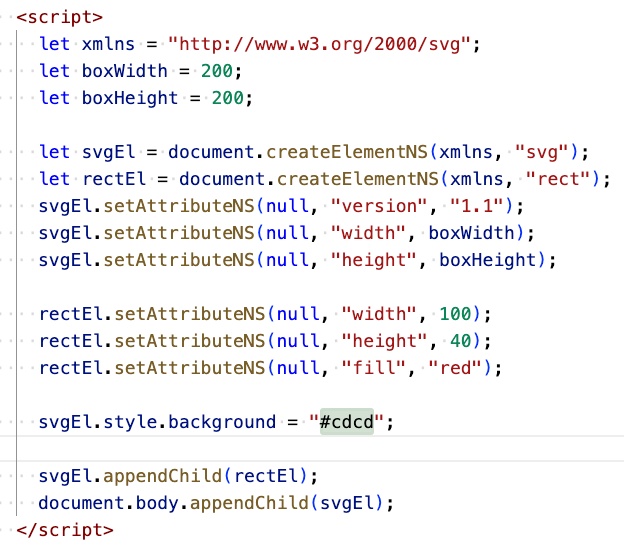
Task: Click createElementNS on the rectEl line
Action: [357, 179]
